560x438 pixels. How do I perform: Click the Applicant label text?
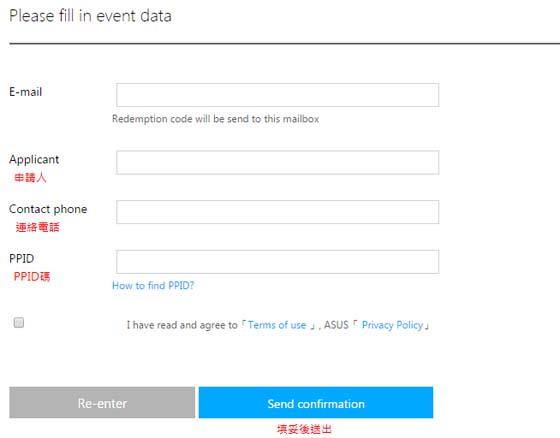(34, 159)
